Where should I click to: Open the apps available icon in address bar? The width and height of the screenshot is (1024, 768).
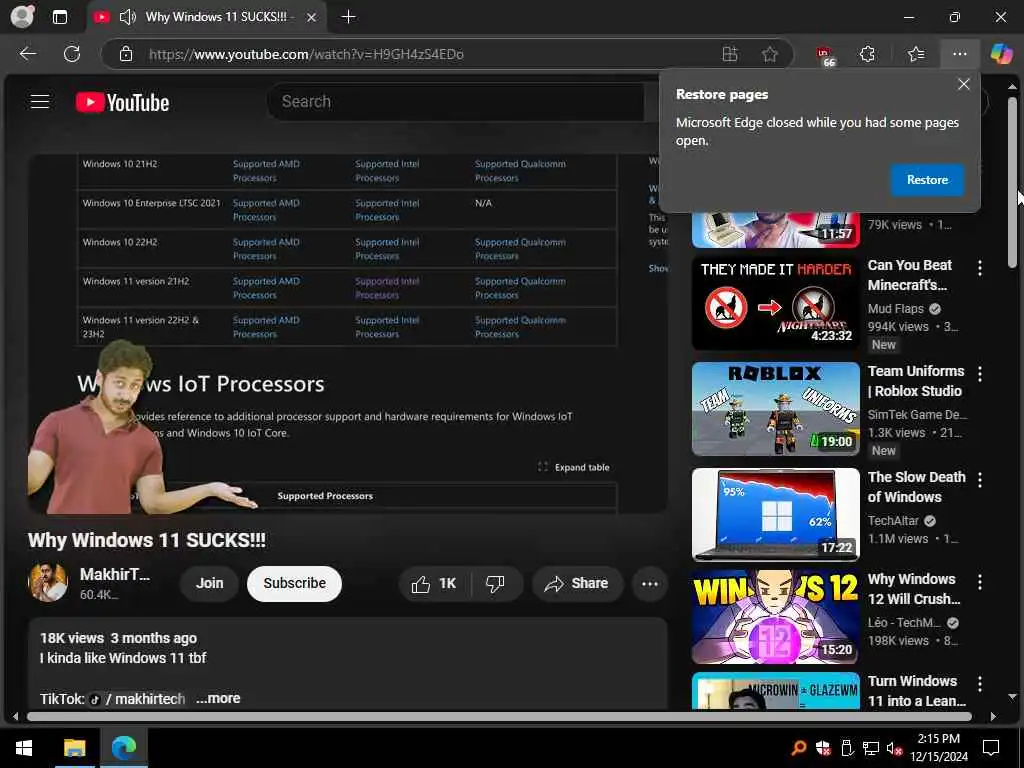click(730, 54)
